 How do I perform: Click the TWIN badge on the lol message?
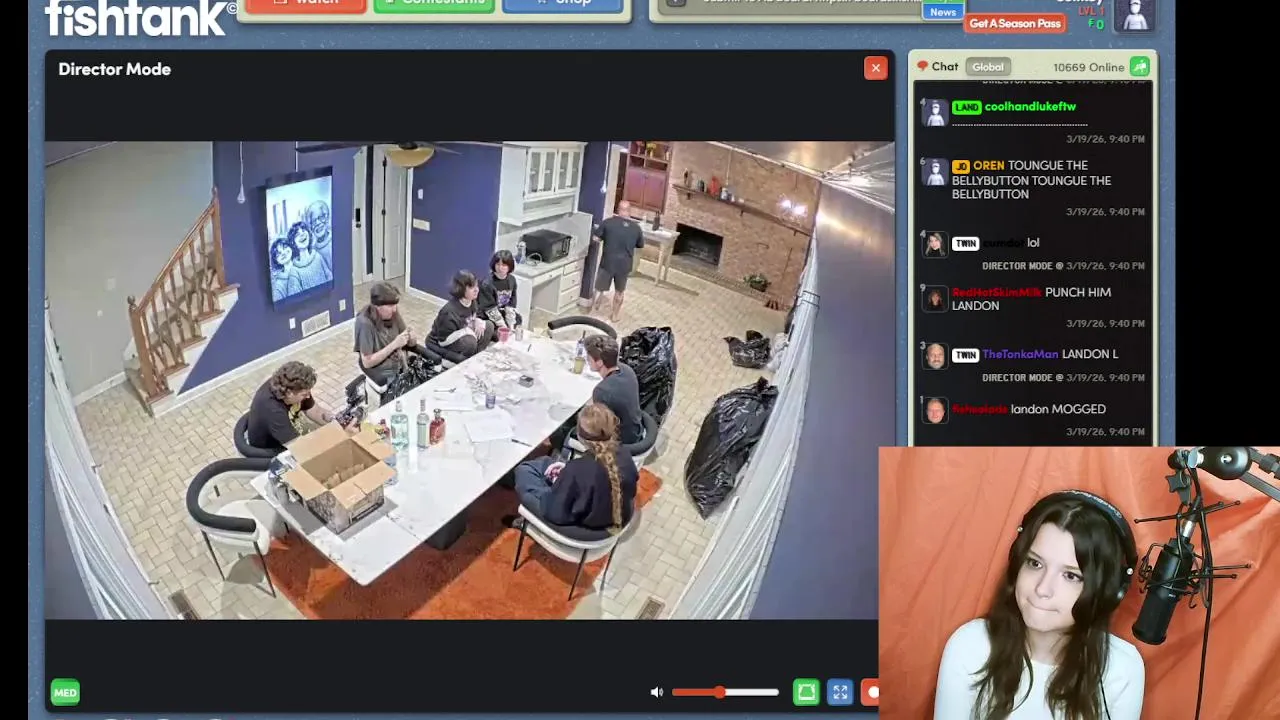pos(965,243)
